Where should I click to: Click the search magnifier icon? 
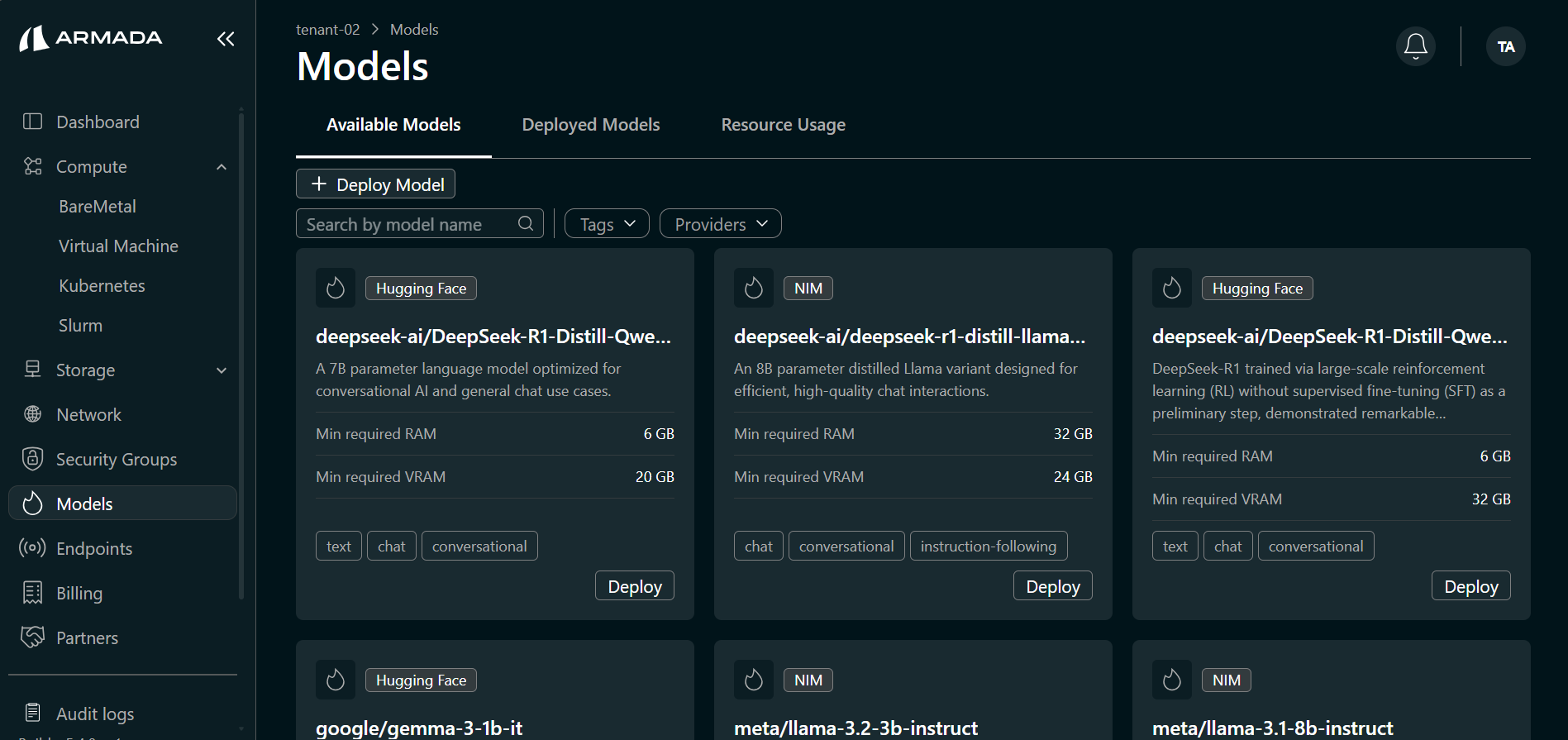pos(526,223)
